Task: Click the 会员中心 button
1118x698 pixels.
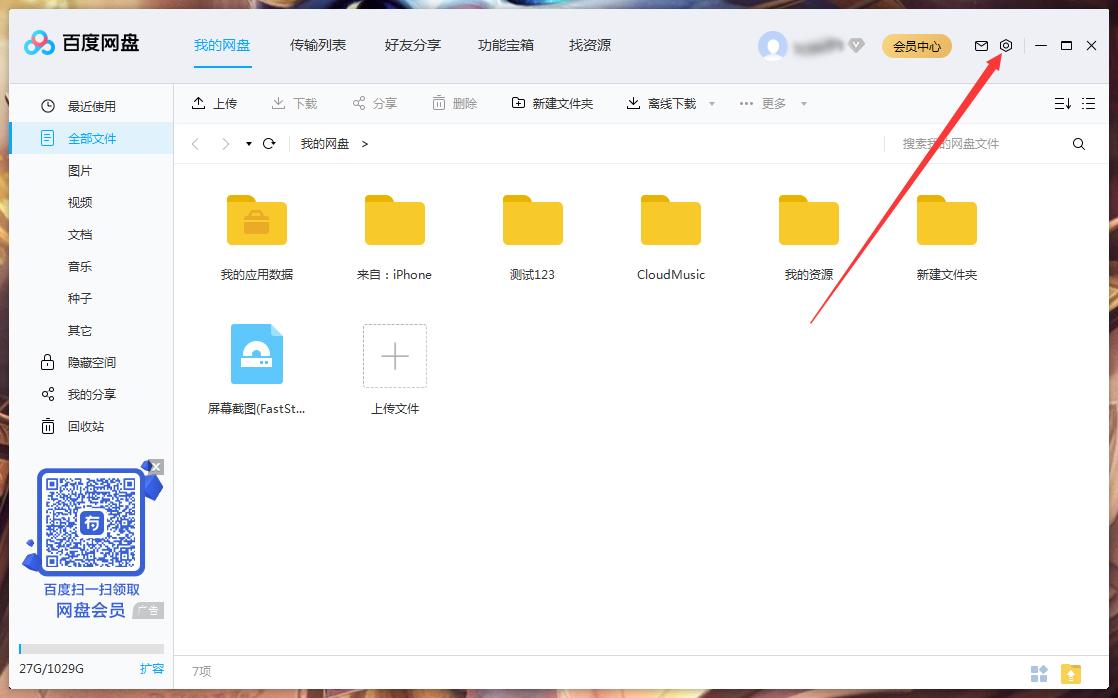Action: 916,45
